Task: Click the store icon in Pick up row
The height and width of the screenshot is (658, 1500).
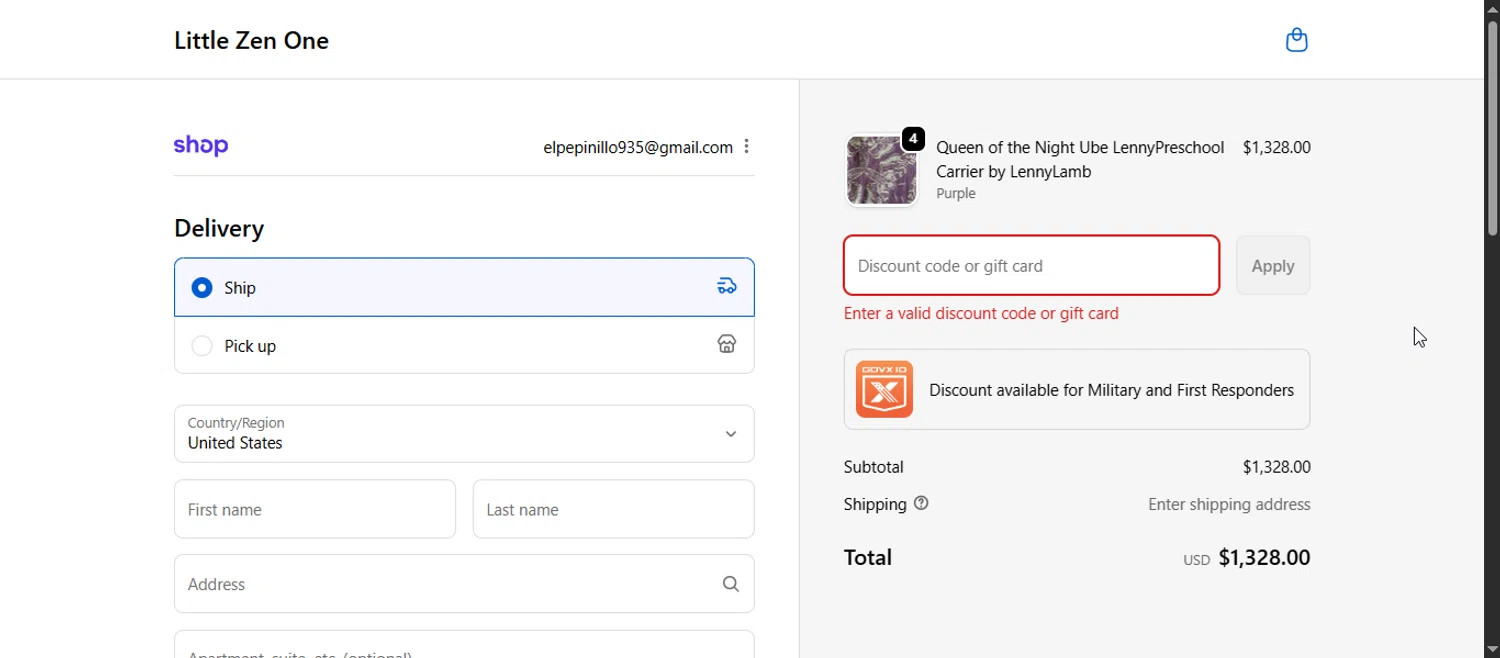Action: 727,345
